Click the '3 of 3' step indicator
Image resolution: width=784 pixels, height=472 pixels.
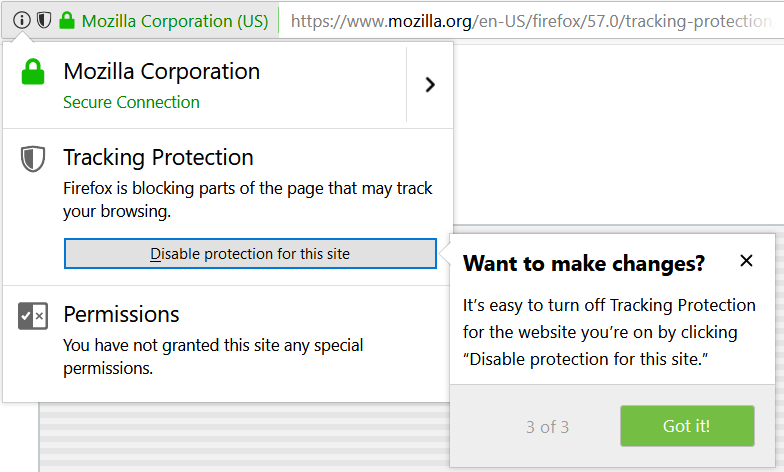[547, 427]
